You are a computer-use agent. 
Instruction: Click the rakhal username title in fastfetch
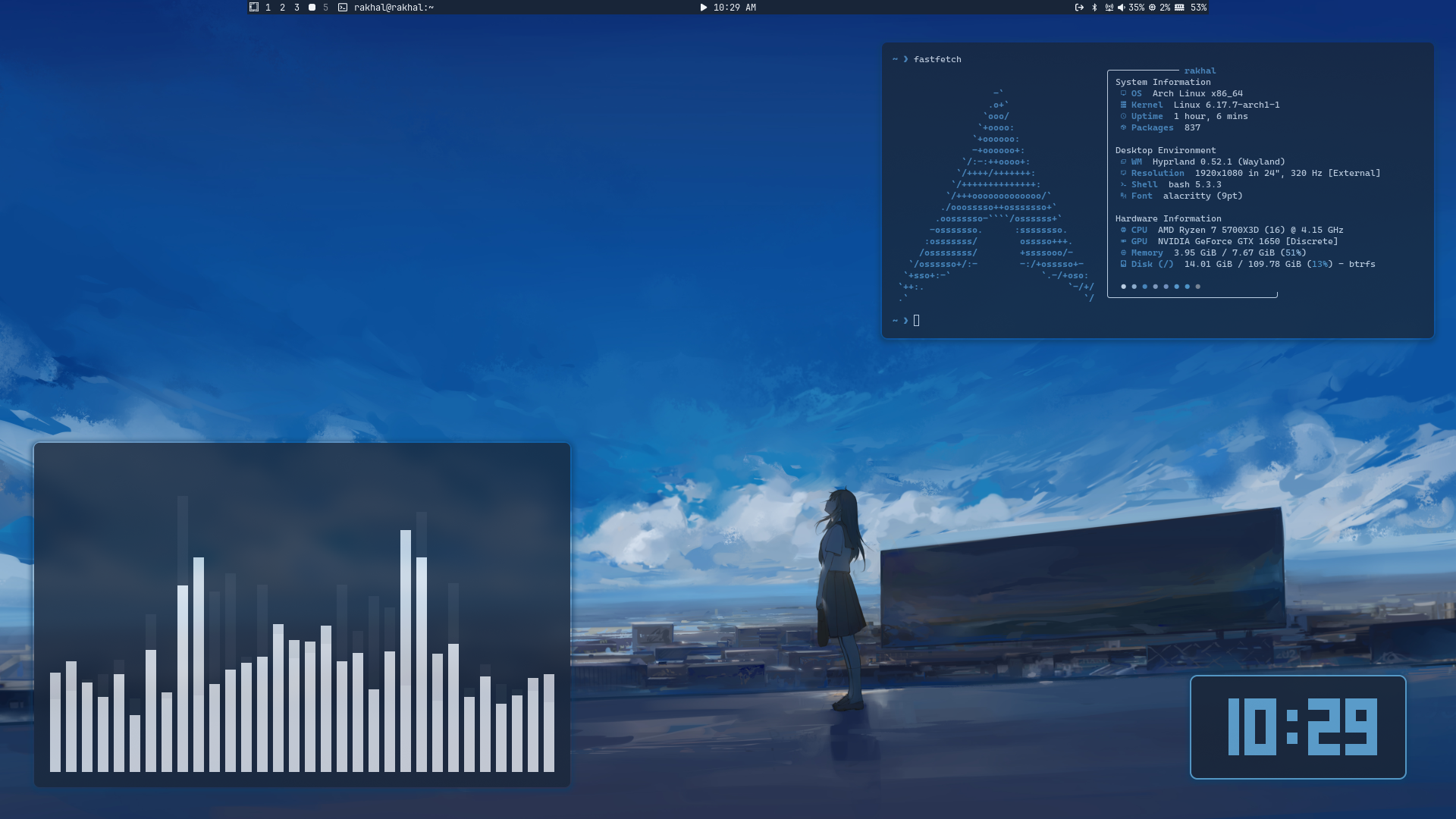pyautogui.click(x=1200, y=71)
